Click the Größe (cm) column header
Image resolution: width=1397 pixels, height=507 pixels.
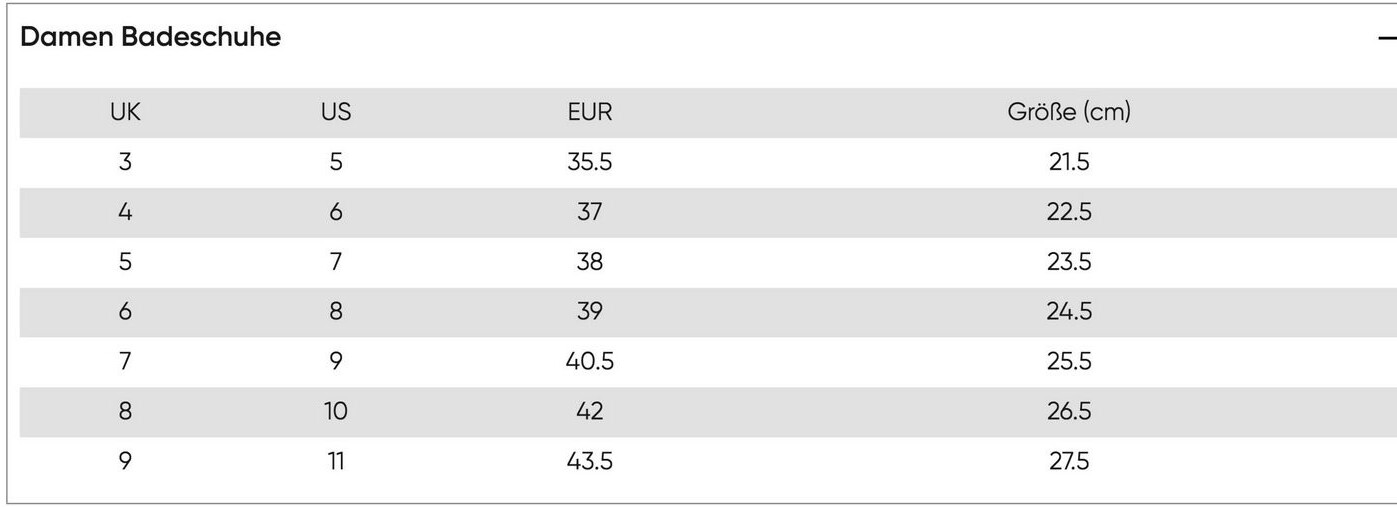pyautogui.click(x=1068, y=113)
